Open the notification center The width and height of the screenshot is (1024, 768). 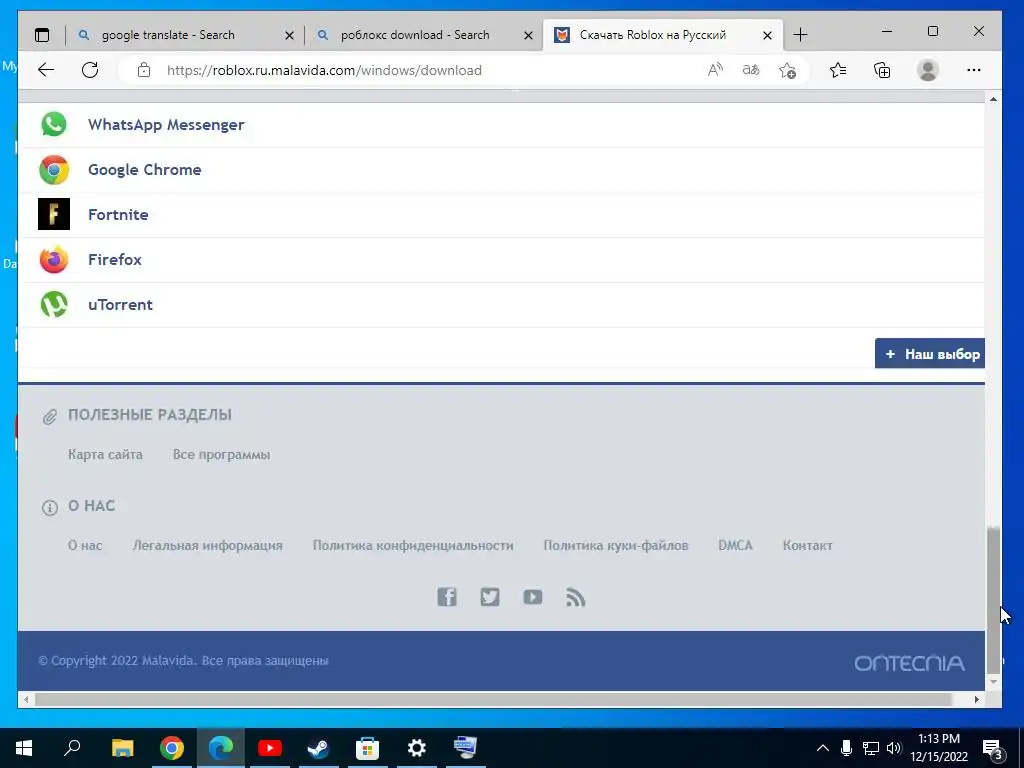[993, 748]
